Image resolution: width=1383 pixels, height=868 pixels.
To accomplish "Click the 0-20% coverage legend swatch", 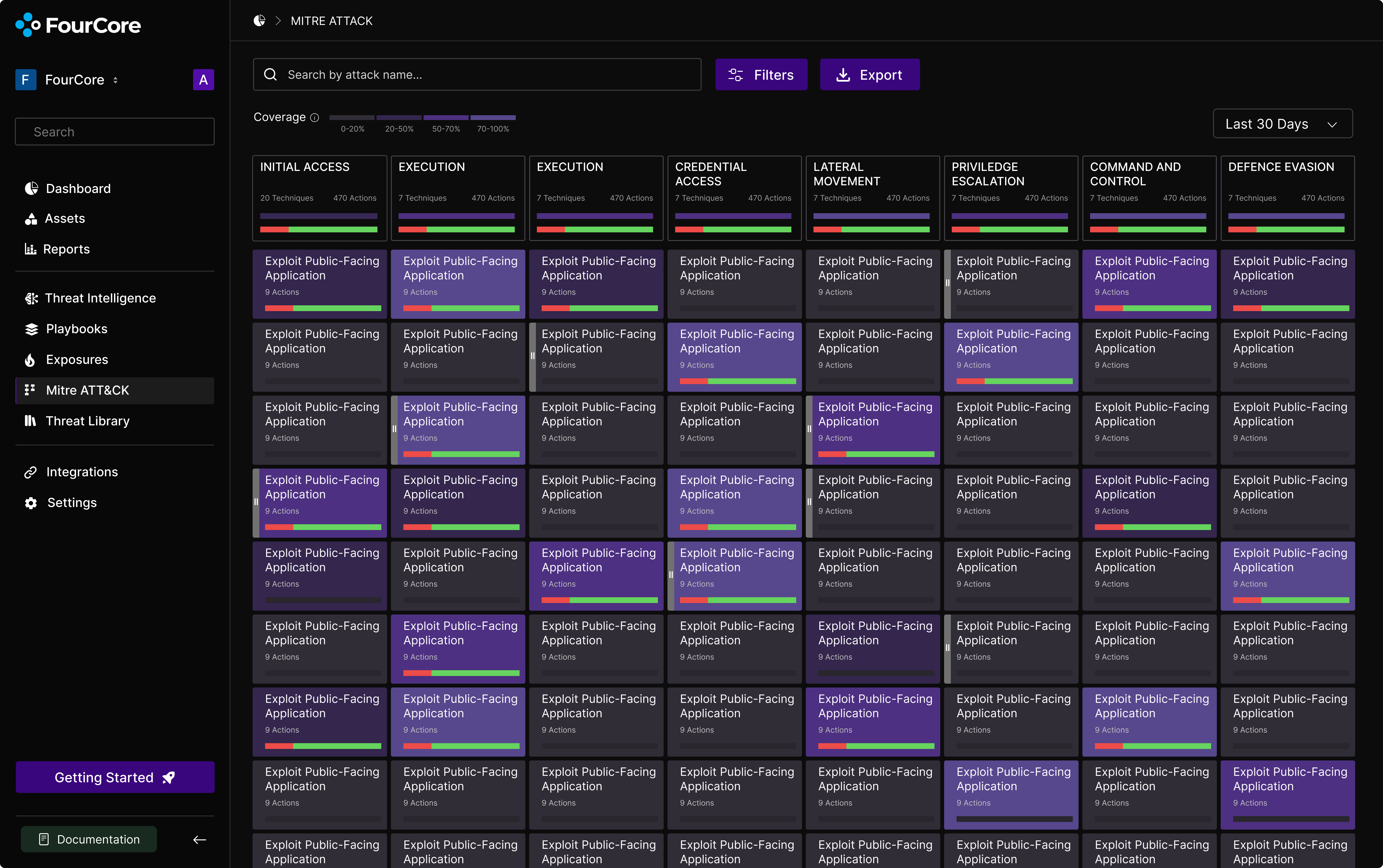I will [352, 118].
